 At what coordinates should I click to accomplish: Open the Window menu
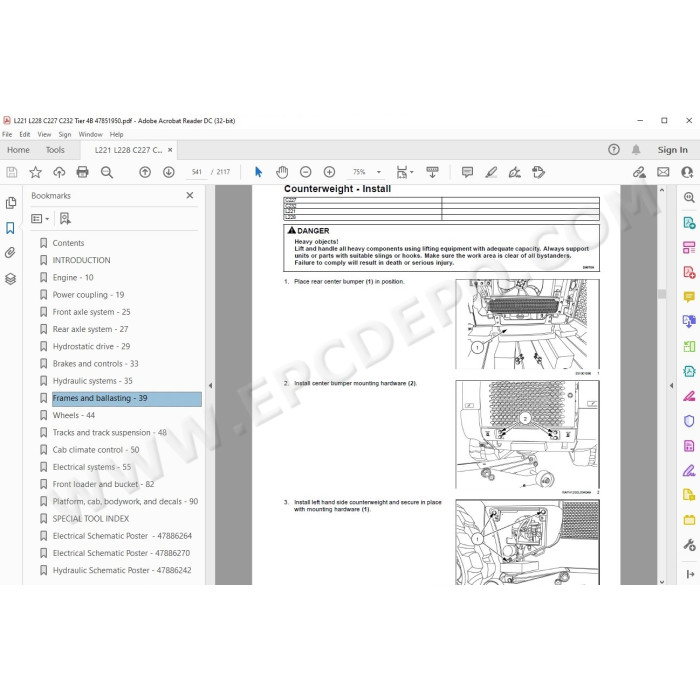point(90,134)
